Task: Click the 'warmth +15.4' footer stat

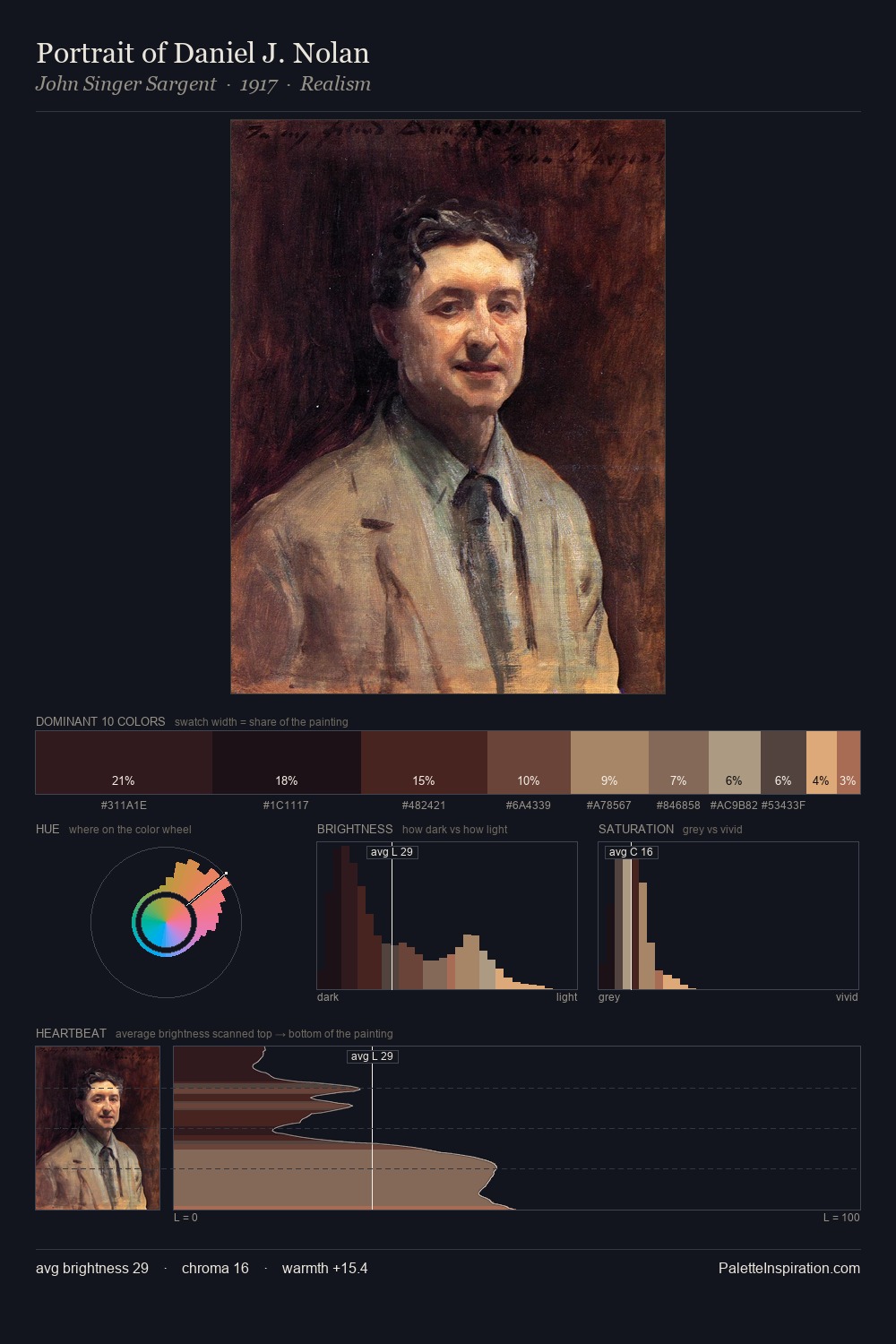Action: (325, 1268)
